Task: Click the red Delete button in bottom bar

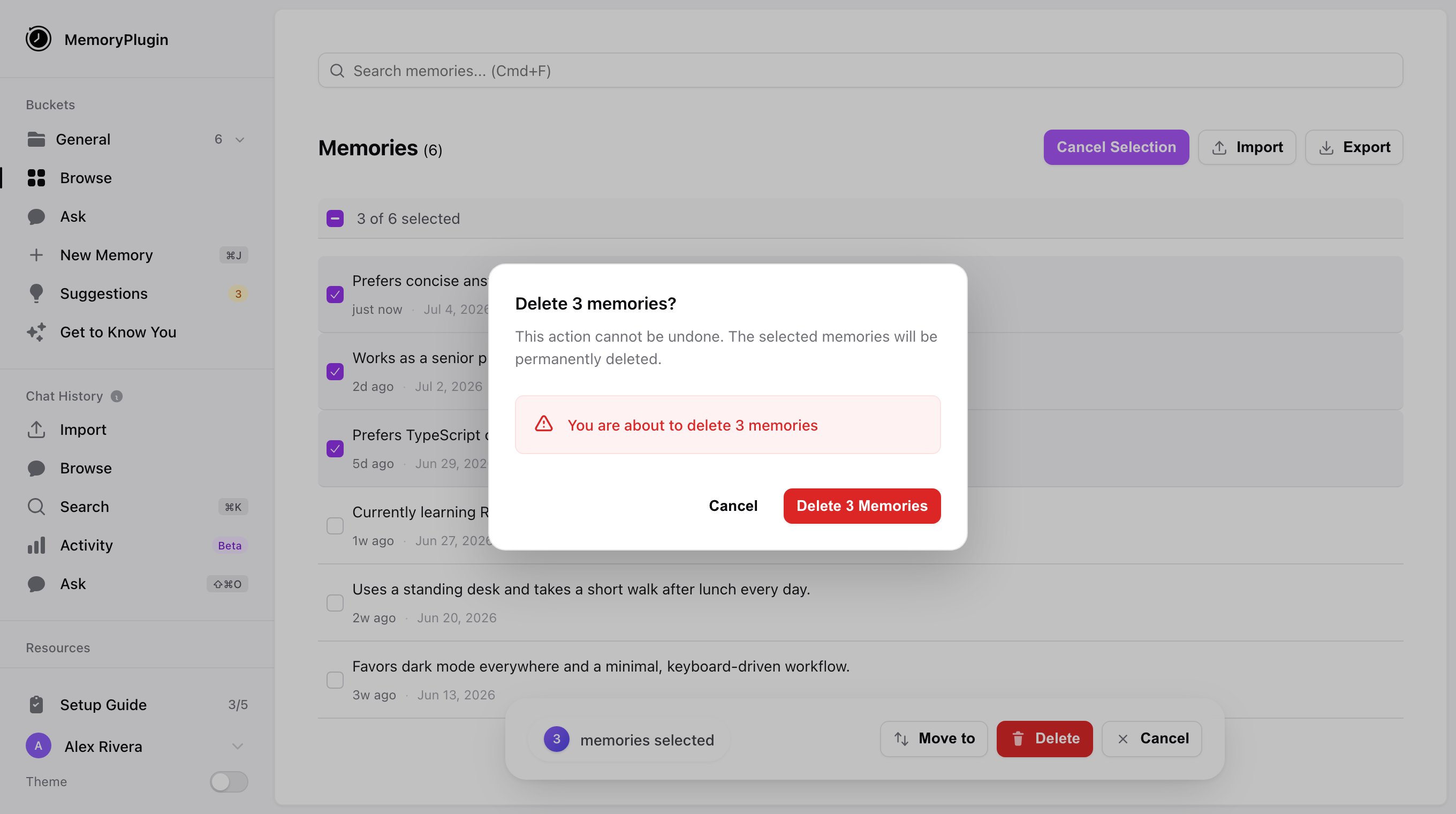Action: coord(1044,739)
